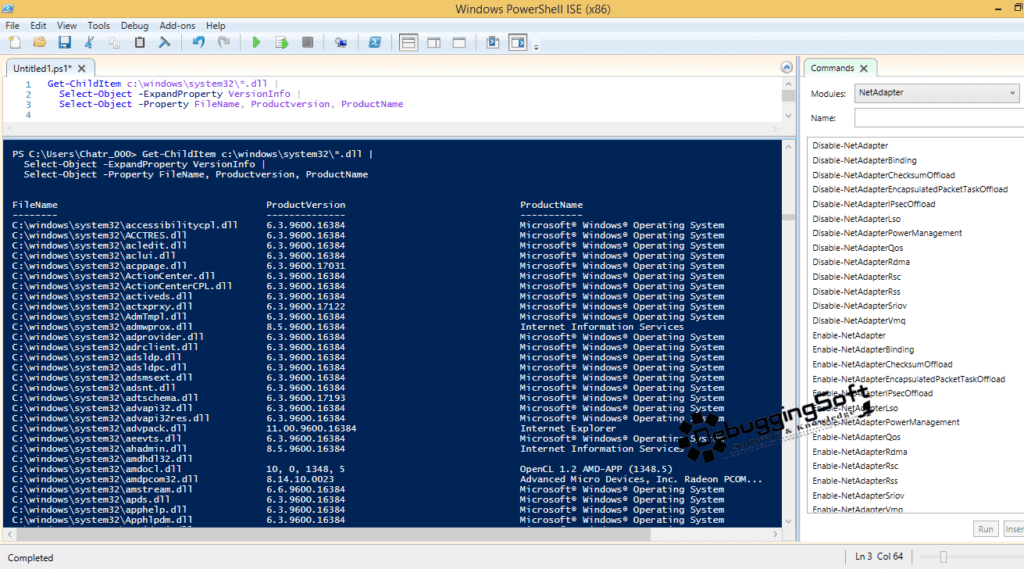
Task: Open the Modules dropdown showing NetAdapter
Action: 936,93
